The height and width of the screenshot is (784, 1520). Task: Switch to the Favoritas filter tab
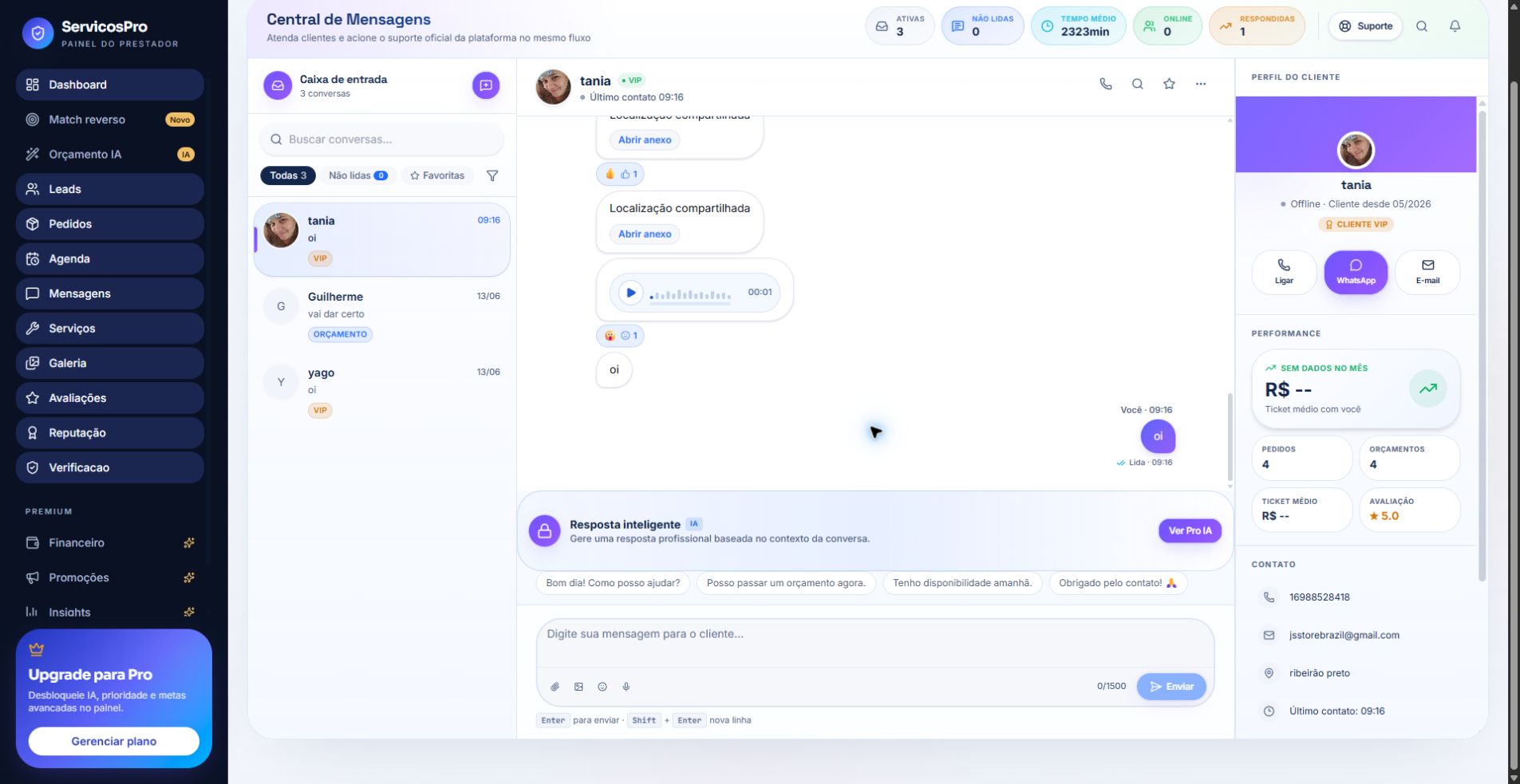(x=437, y=175)
